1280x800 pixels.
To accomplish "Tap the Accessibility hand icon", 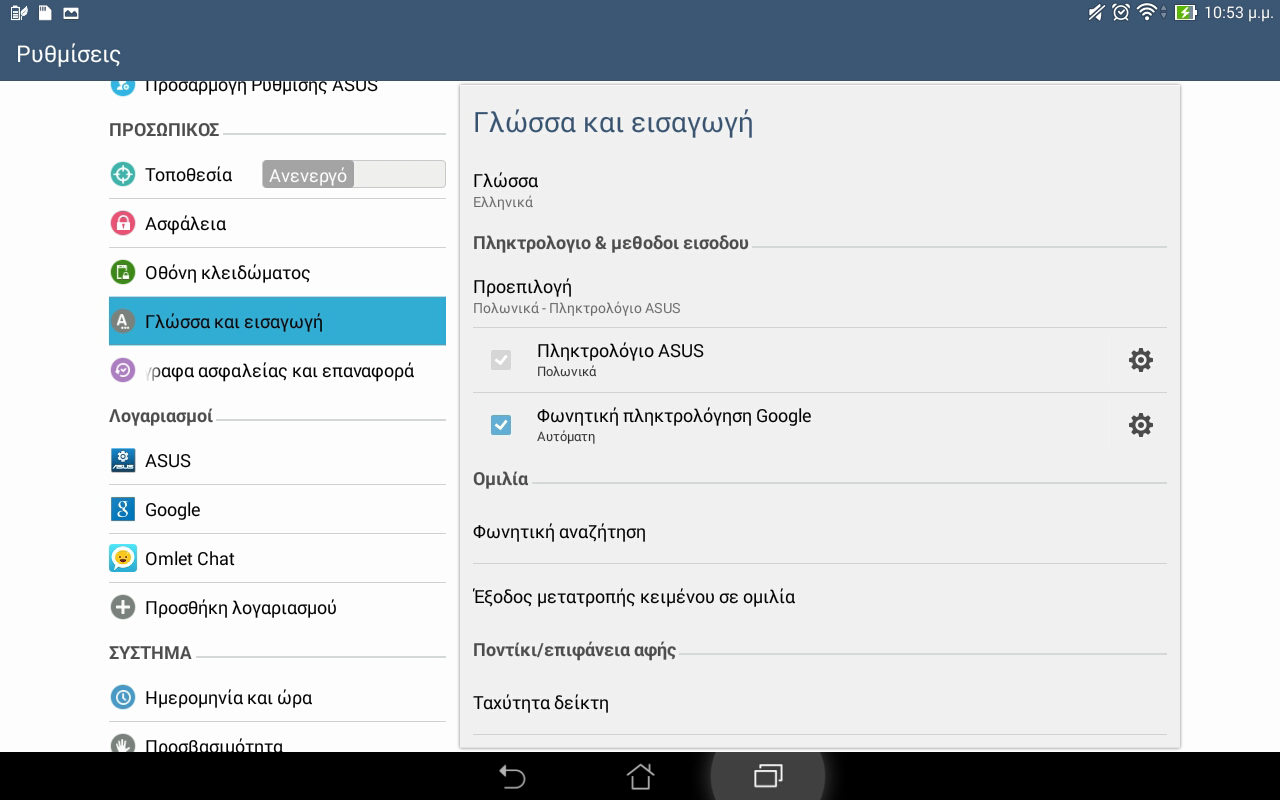I will pyautogui.click(x=122, y=745).
